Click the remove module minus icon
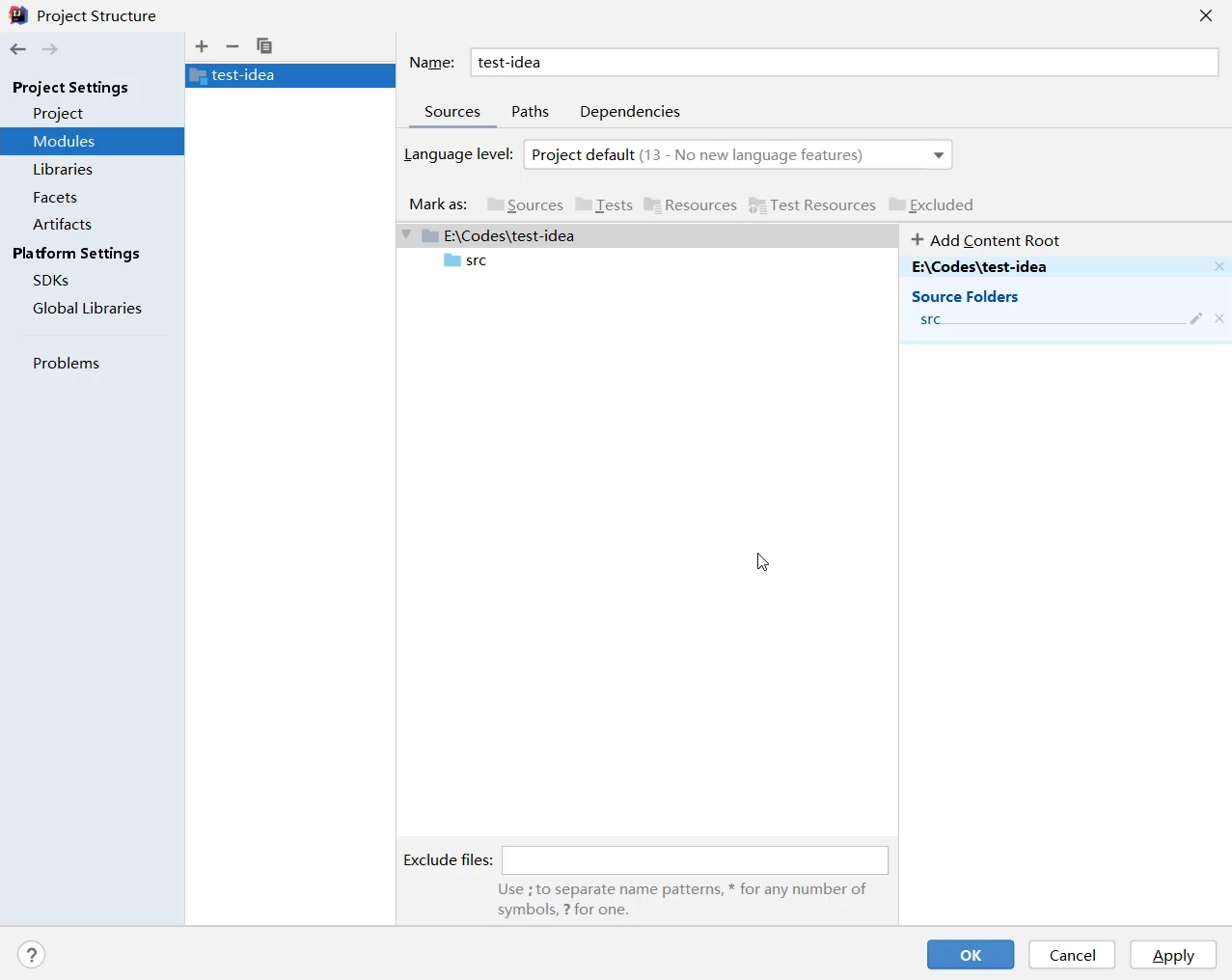 click(233, 46)
